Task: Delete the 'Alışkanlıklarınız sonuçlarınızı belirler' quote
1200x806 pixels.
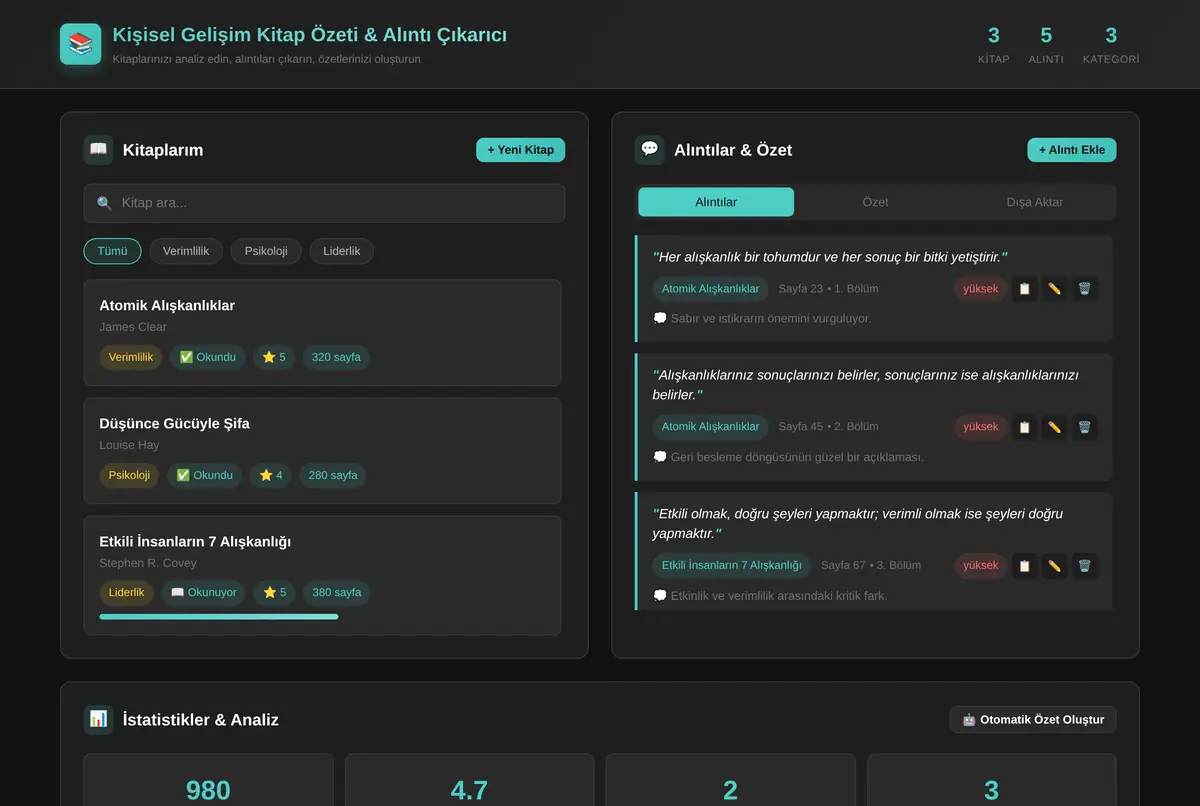Action: [1084, 427]
